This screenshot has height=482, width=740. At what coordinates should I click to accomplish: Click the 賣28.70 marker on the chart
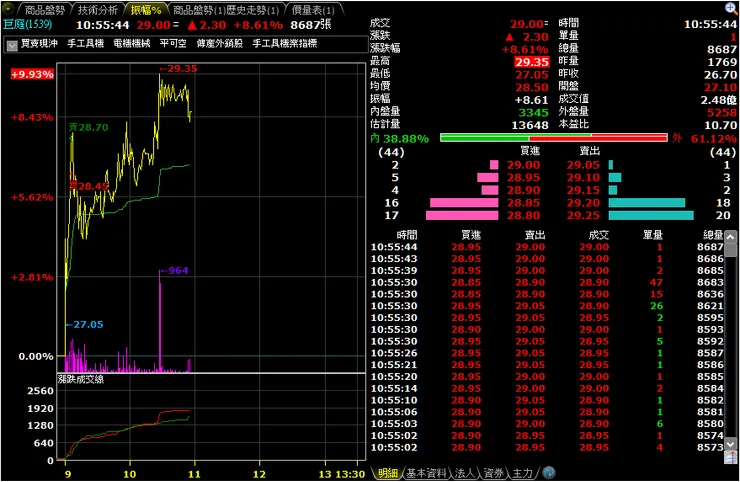[88, 127]
